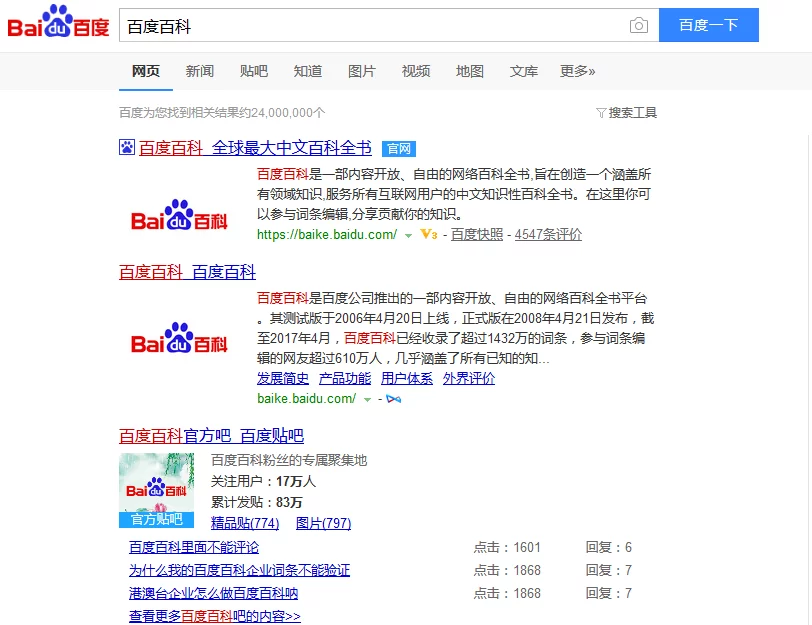Open image search via camera icon
Screen dimensions: 812x625
tap(638, 26)
